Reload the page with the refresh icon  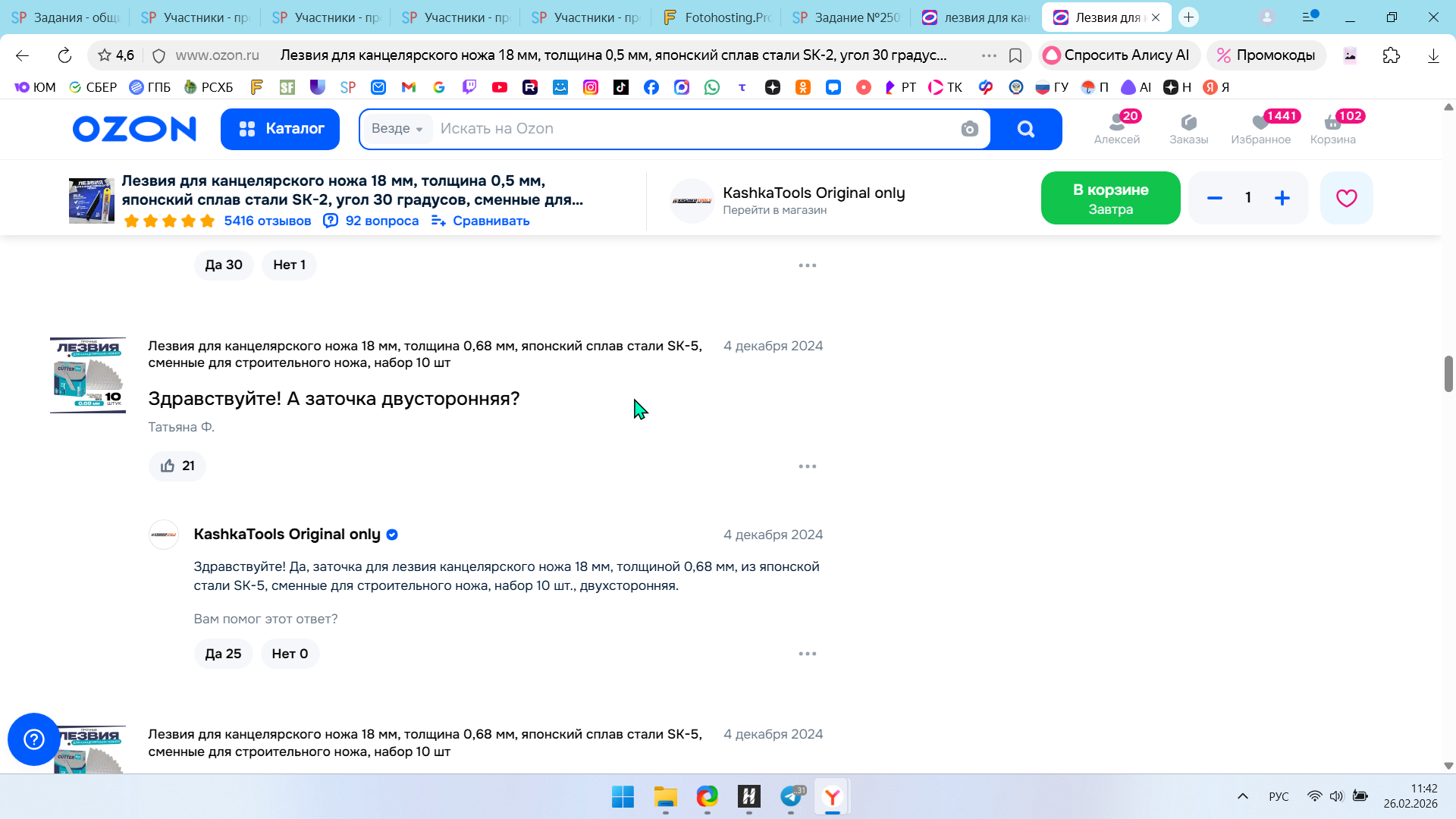pyautogui.click(x=64, y=55)
